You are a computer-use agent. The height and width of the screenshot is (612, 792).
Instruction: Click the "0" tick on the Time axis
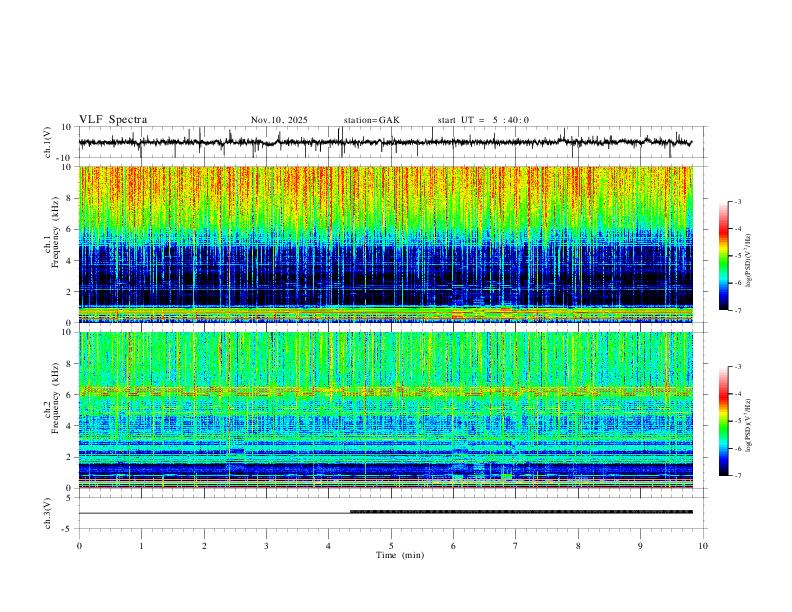(79, 546)
